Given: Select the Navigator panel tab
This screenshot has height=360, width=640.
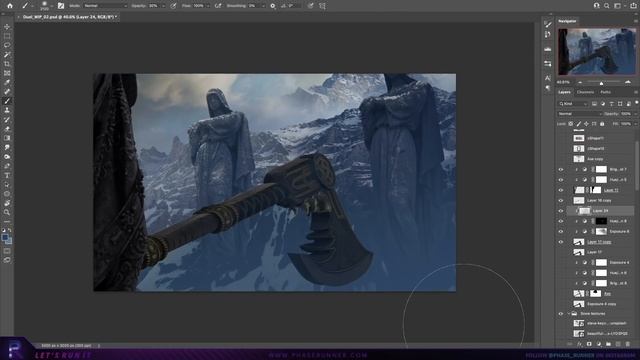Looking at the screenshot, I should coord(567,21).
